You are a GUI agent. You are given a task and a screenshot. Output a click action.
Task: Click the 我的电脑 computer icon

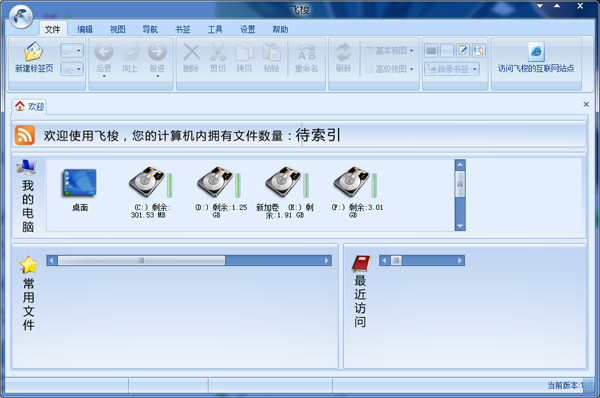[x=26, y=168]
